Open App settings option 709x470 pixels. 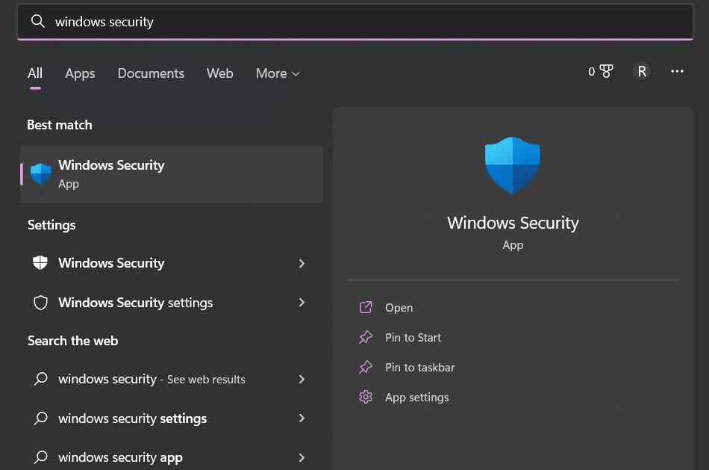417,397
